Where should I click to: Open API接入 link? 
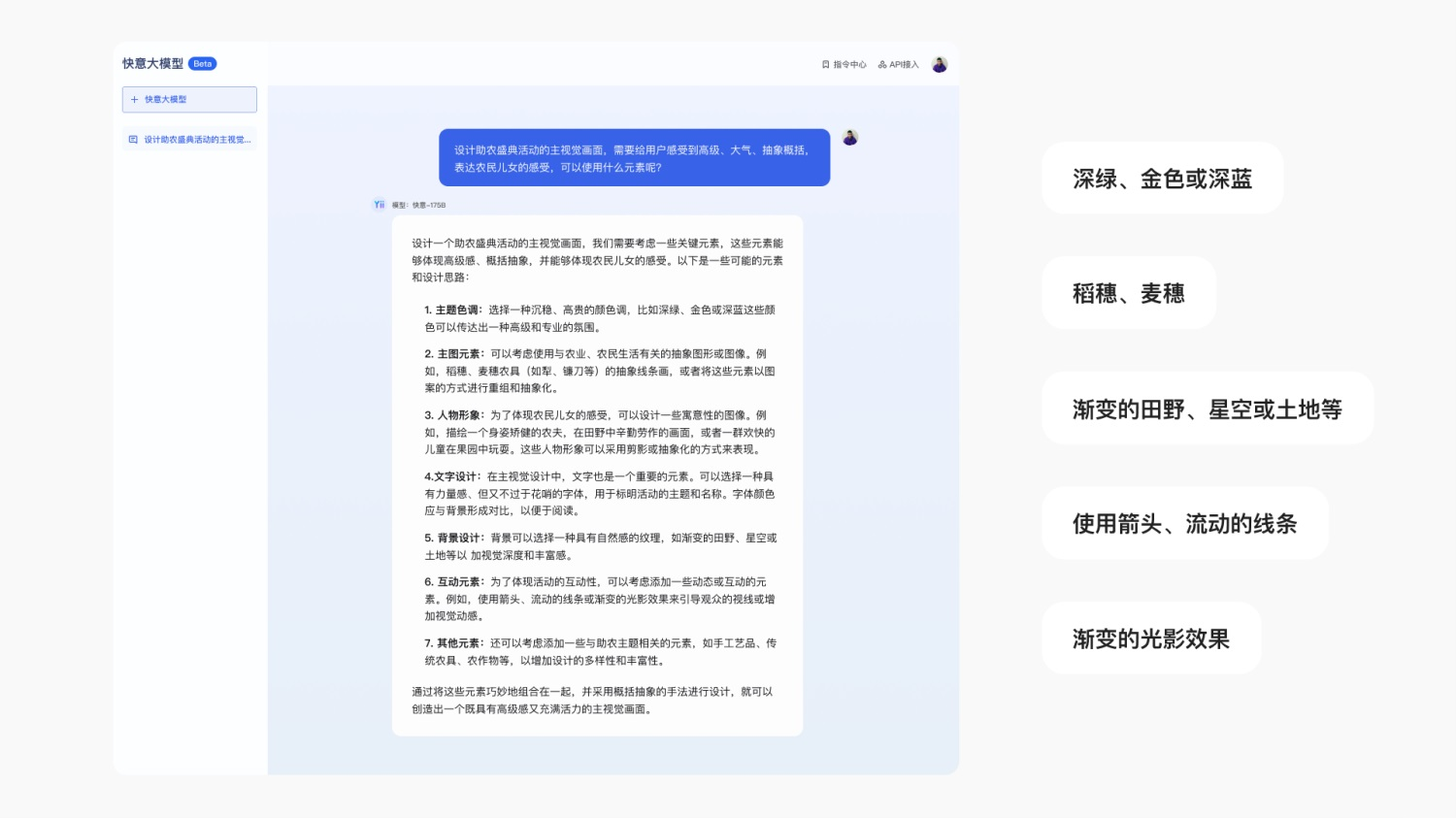click(898, 65)
